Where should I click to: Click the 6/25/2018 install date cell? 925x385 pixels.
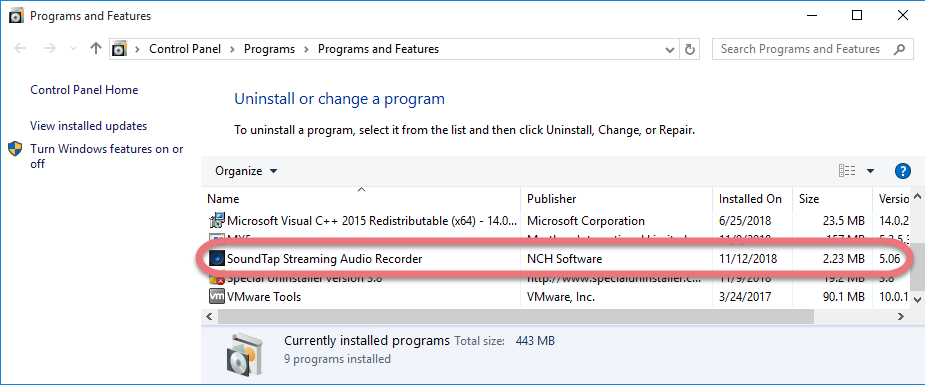744,221
